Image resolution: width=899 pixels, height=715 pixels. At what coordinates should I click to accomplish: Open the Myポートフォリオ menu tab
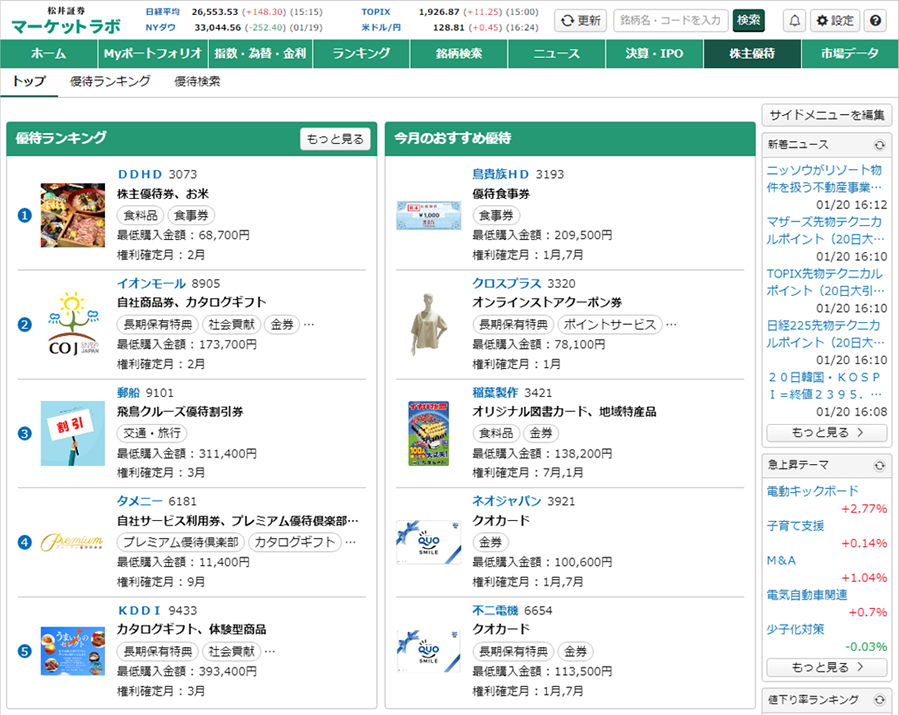(x=153, y=54)
